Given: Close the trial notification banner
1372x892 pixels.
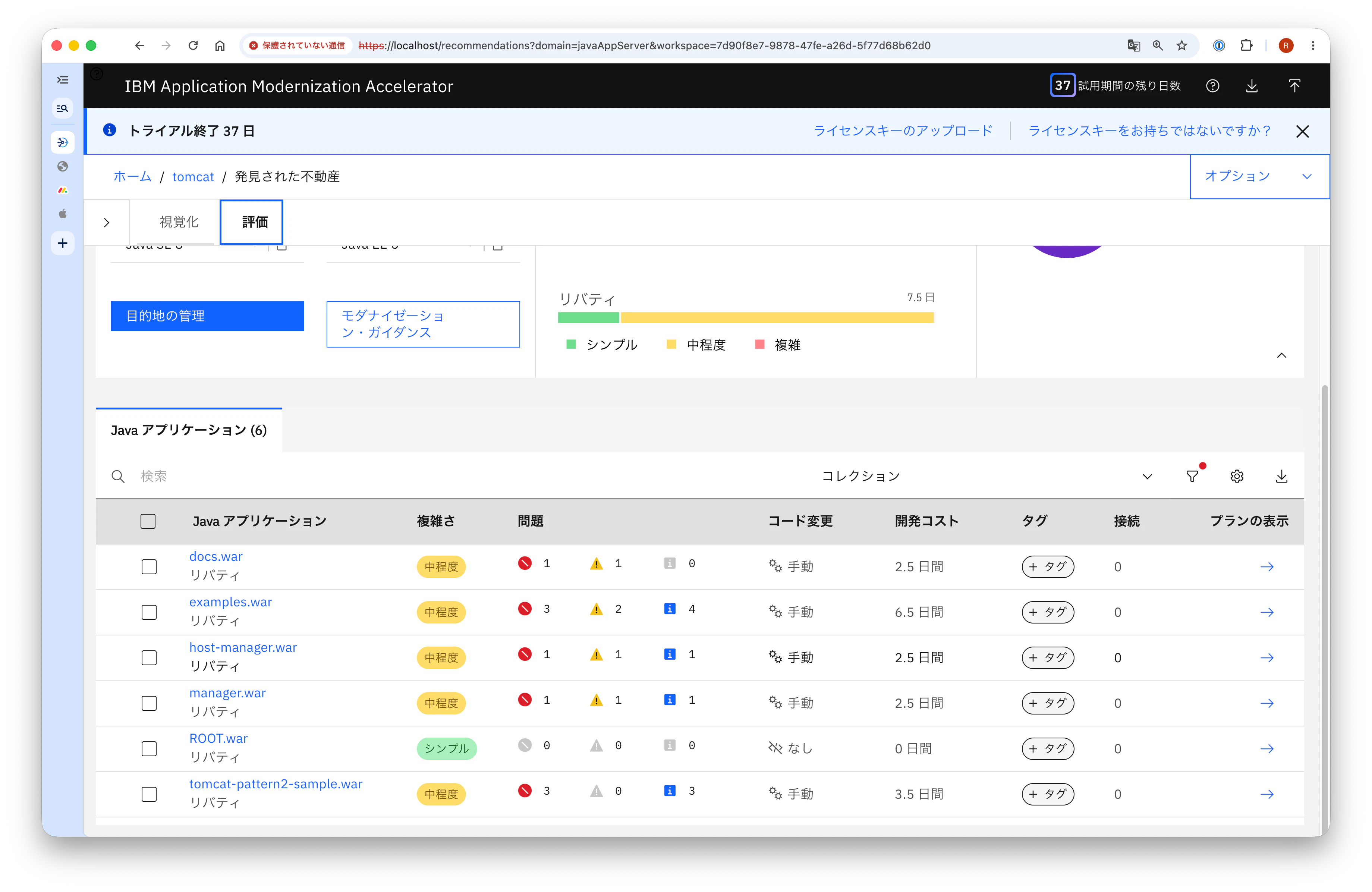Looking at the screenshot, I should (x=1302, y=132).
